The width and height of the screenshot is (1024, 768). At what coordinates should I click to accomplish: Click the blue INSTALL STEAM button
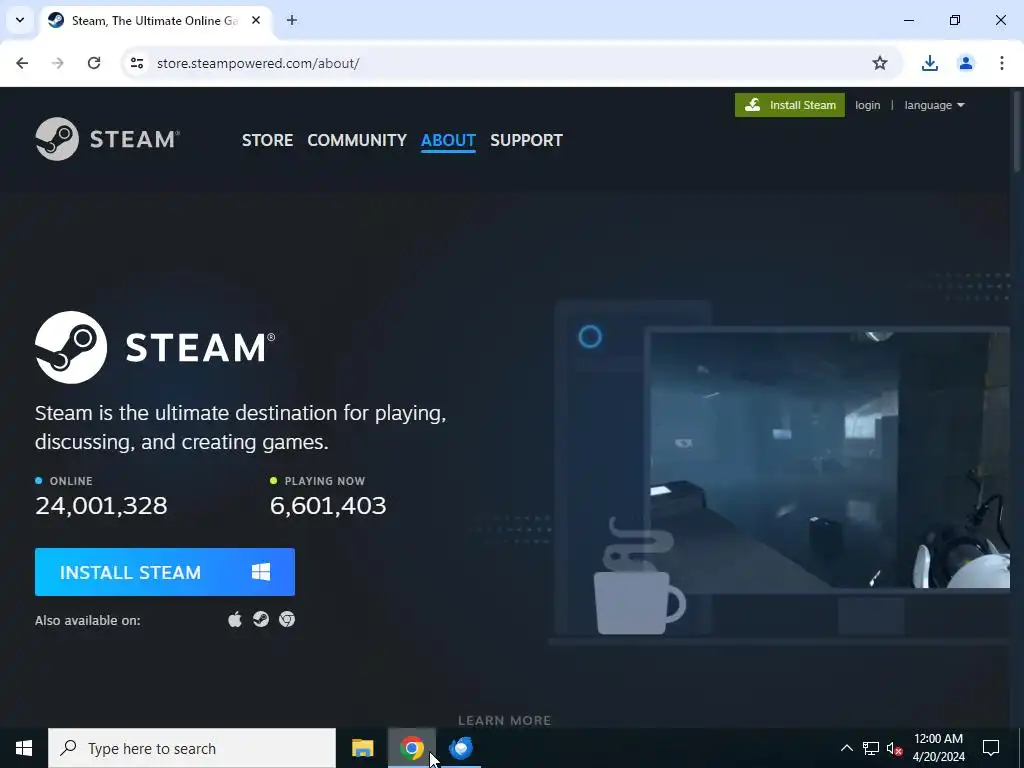coord(165,572)
